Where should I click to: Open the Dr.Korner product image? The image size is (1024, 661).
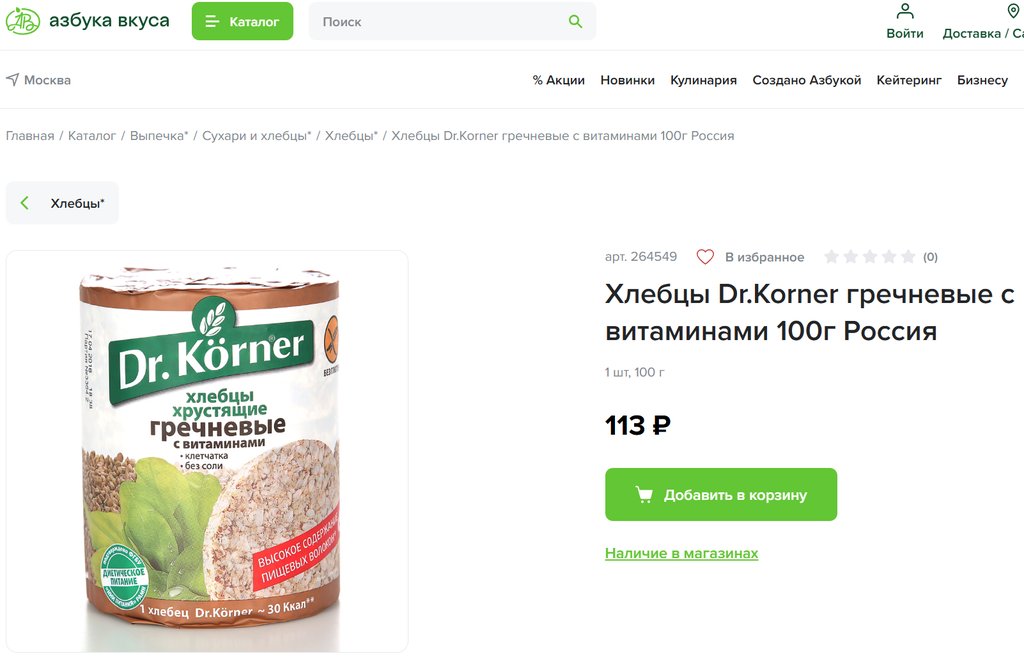(x=207, y=450)
